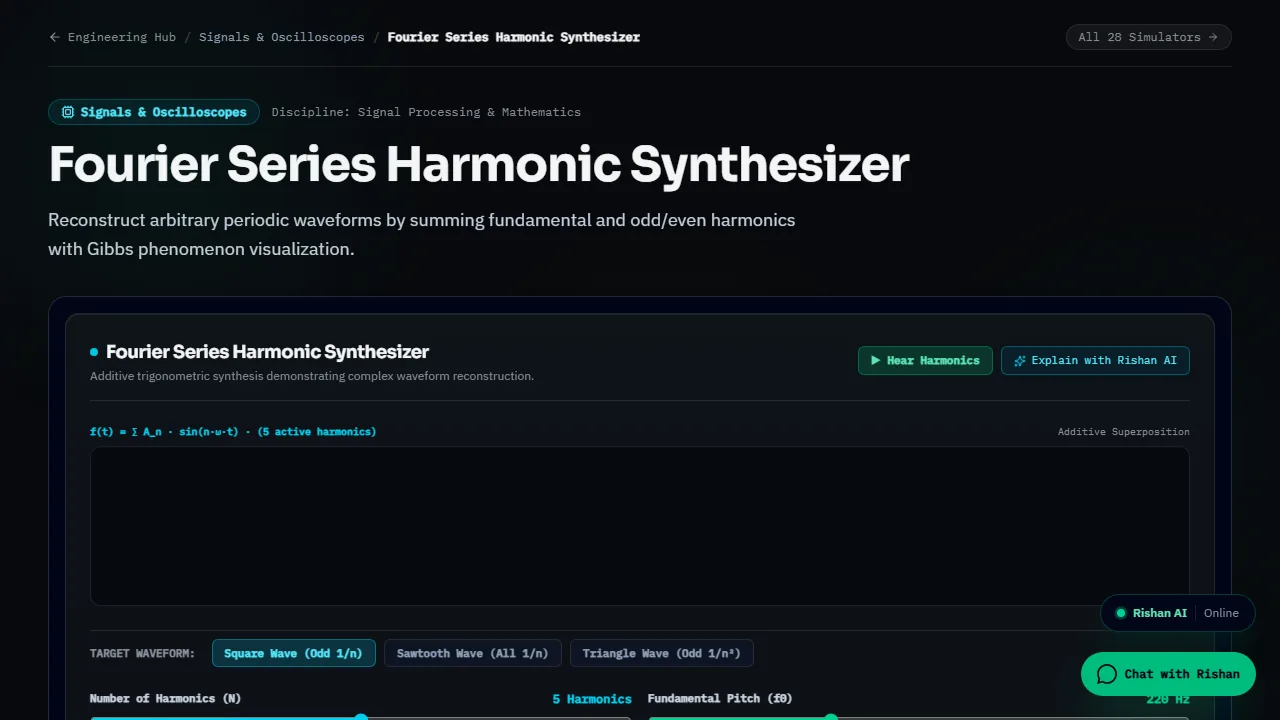Click Explain with Rishan AI button
Image resolution: width=1280 pixels, height=720 pixels.
coord(1095,360)
